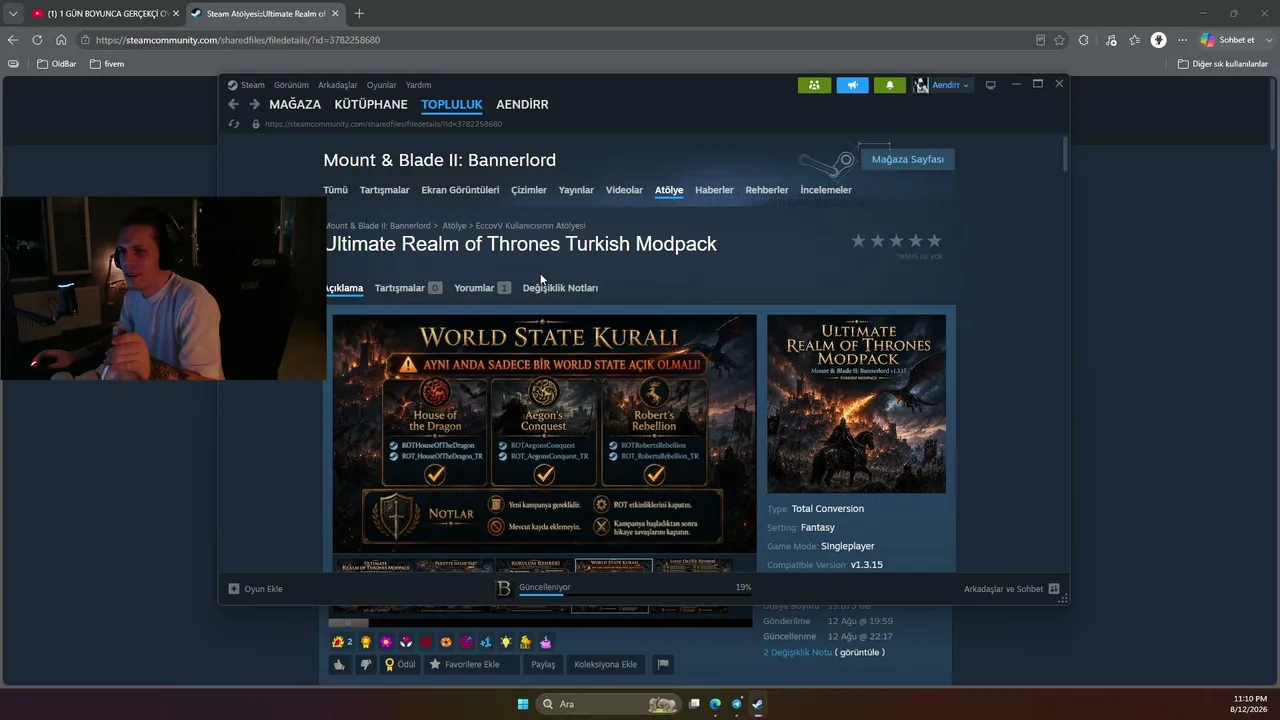Screen dimensions: 1280x720
Task: Go back in Steam navigation
Action: [233, 104]
